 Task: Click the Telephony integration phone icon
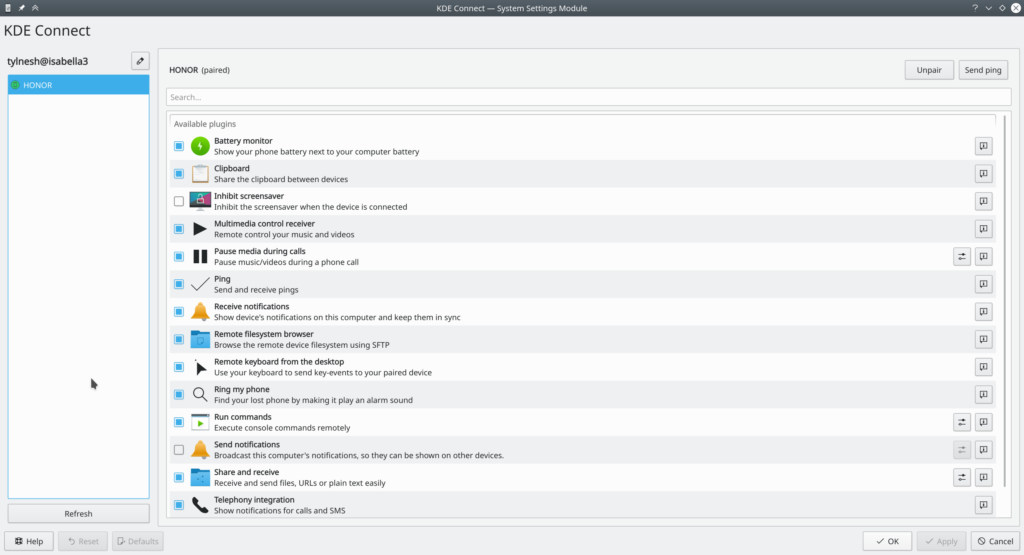click(x=200, y=505)
